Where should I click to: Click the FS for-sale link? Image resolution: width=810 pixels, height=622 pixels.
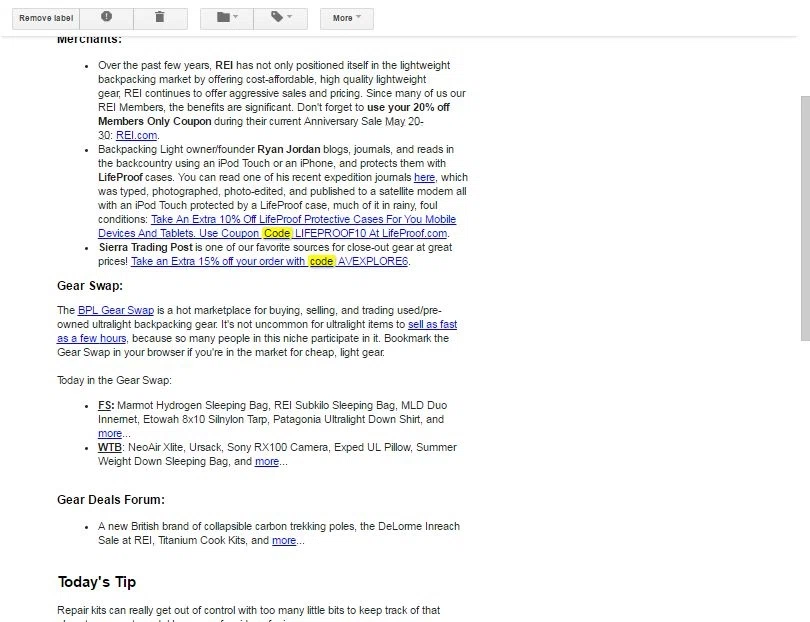tap(105, 406)
